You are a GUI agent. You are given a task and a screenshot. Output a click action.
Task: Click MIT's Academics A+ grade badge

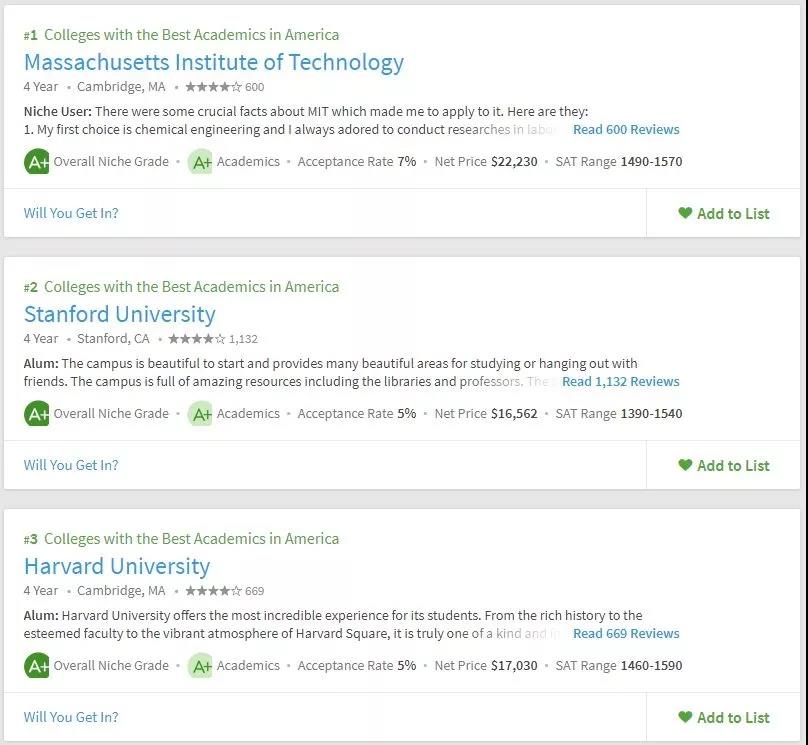(x=200, y=162)
